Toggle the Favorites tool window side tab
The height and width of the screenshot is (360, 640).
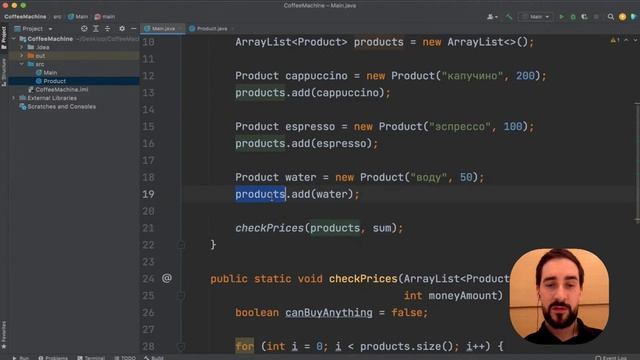[x=4, y=335]
